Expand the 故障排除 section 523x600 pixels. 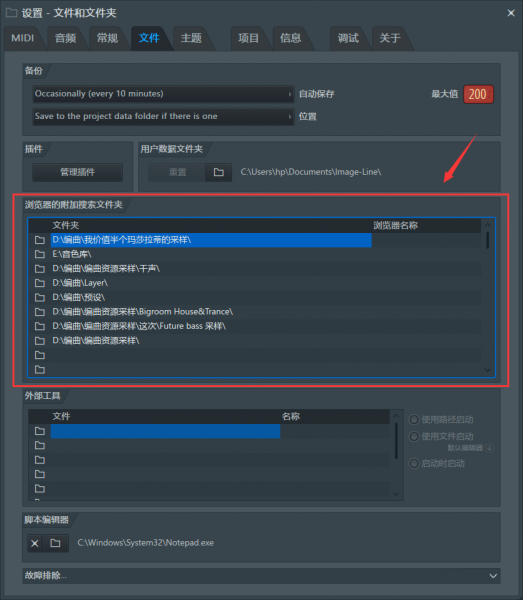point(261,576)
